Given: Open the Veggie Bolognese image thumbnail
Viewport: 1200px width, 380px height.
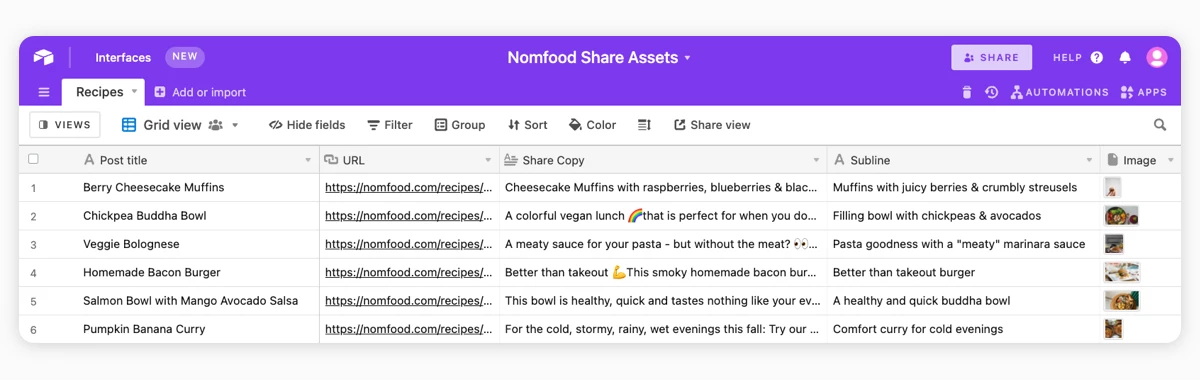Looking at the screenshot, I should (1114, 244).
